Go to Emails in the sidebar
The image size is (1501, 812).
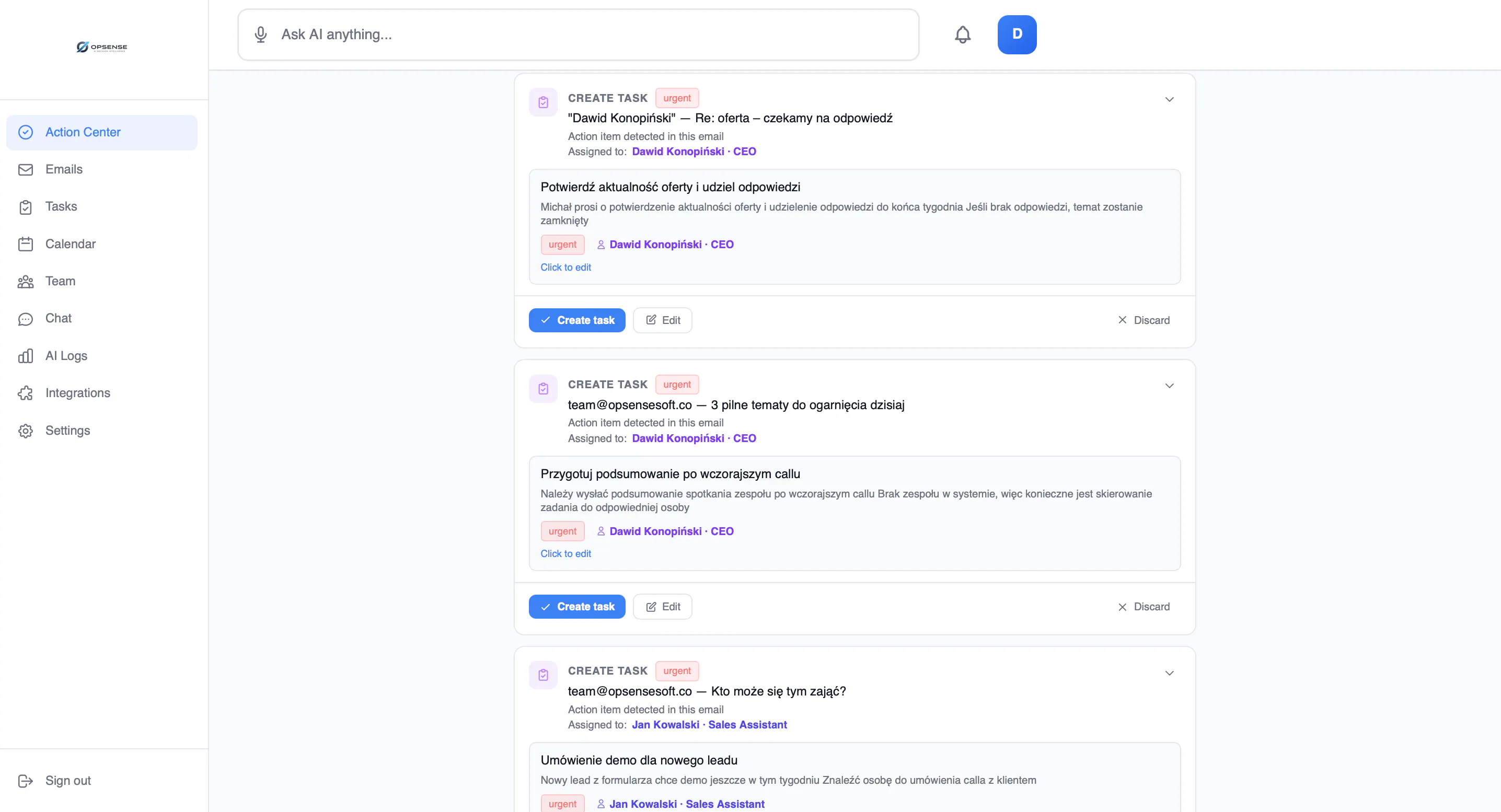click(x=102, y=169)
